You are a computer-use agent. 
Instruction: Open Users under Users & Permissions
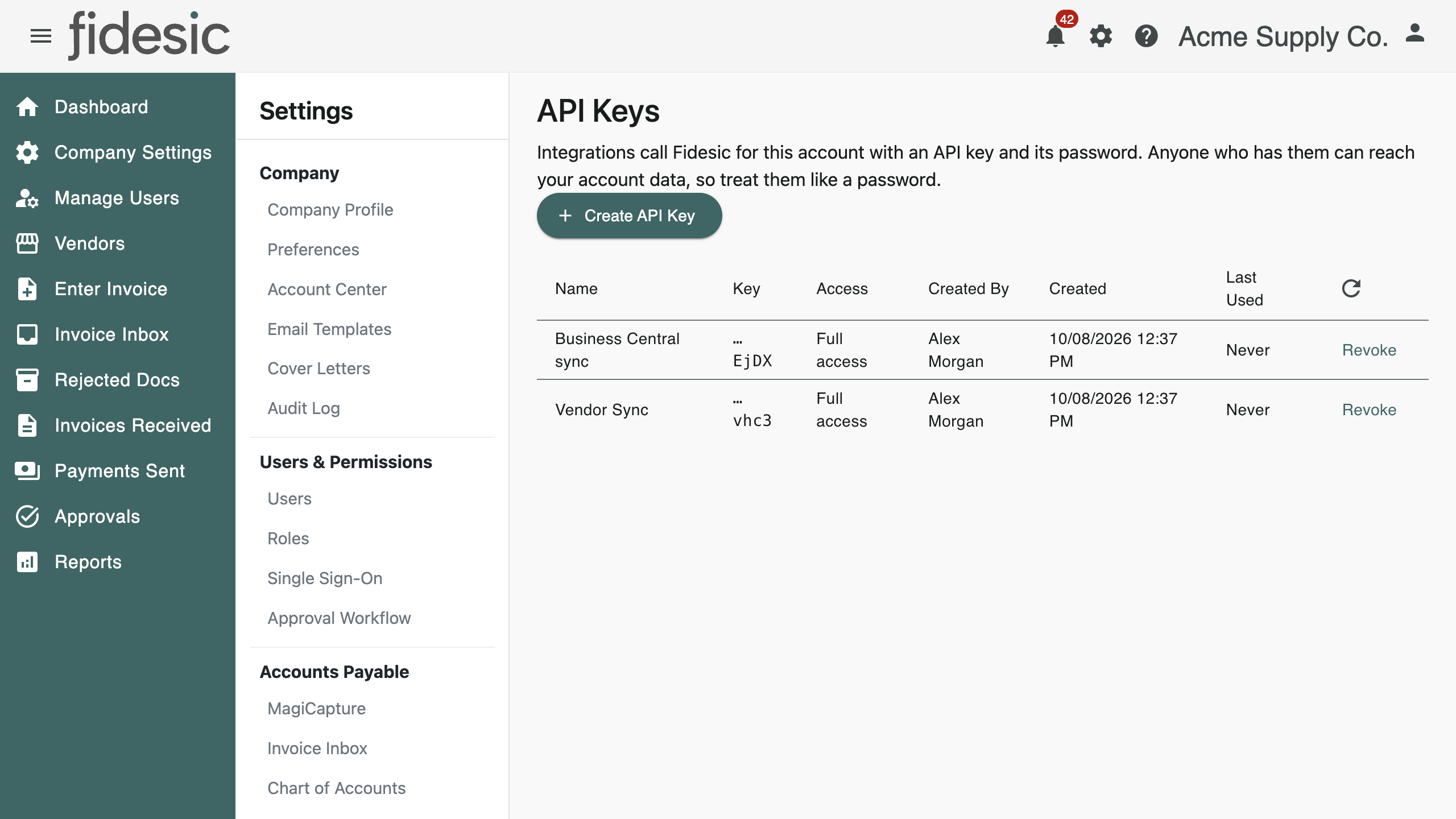(289, 499)
